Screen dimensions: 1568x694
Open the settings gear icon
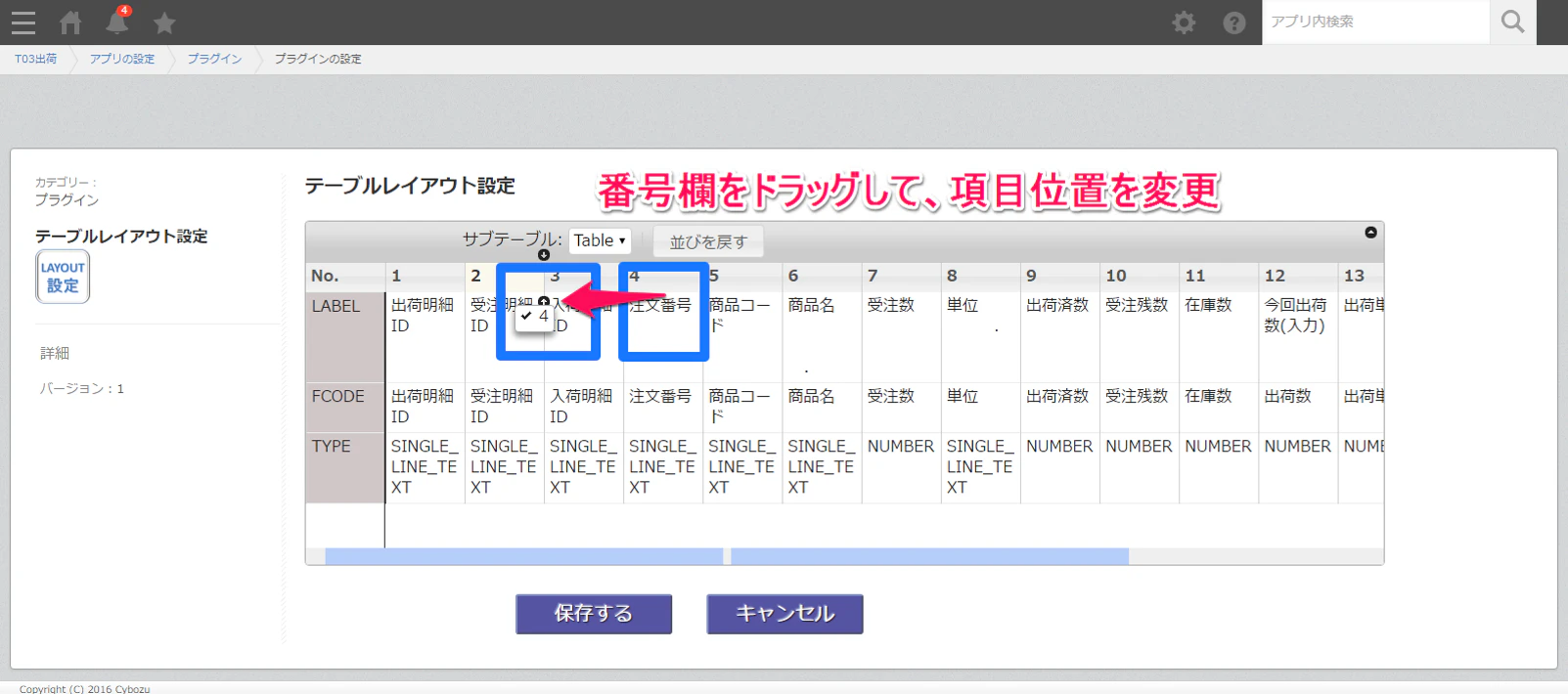tap(1184, 22)
